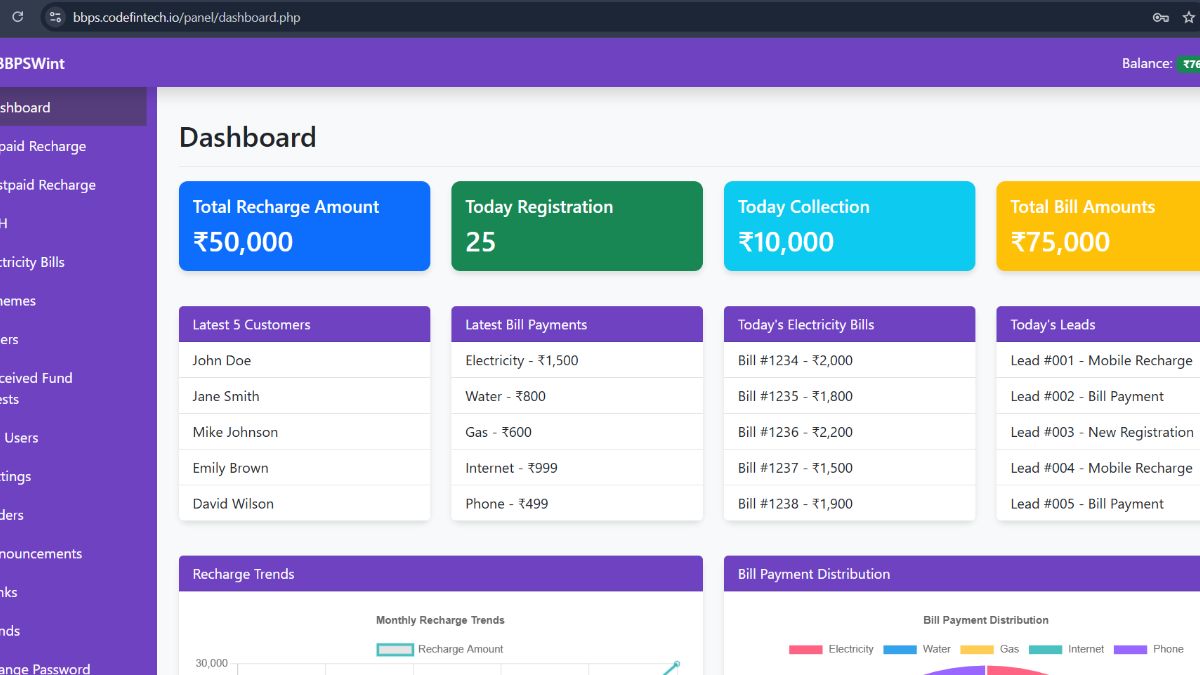Hide the Internet slice via its legend
1200x675 pixels.
point(1066,648)
